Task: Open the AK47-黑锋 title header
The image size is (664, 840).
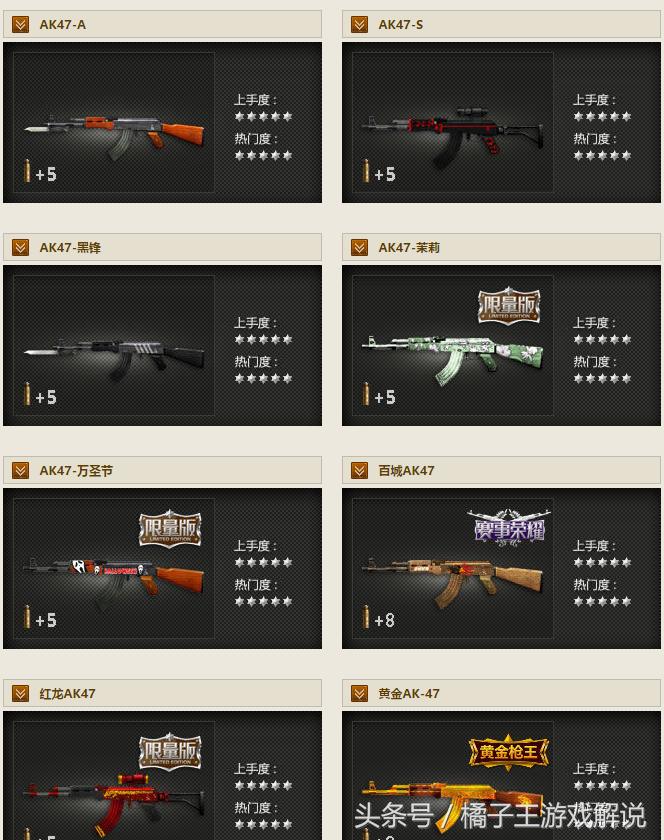Action: pos(162,248)
